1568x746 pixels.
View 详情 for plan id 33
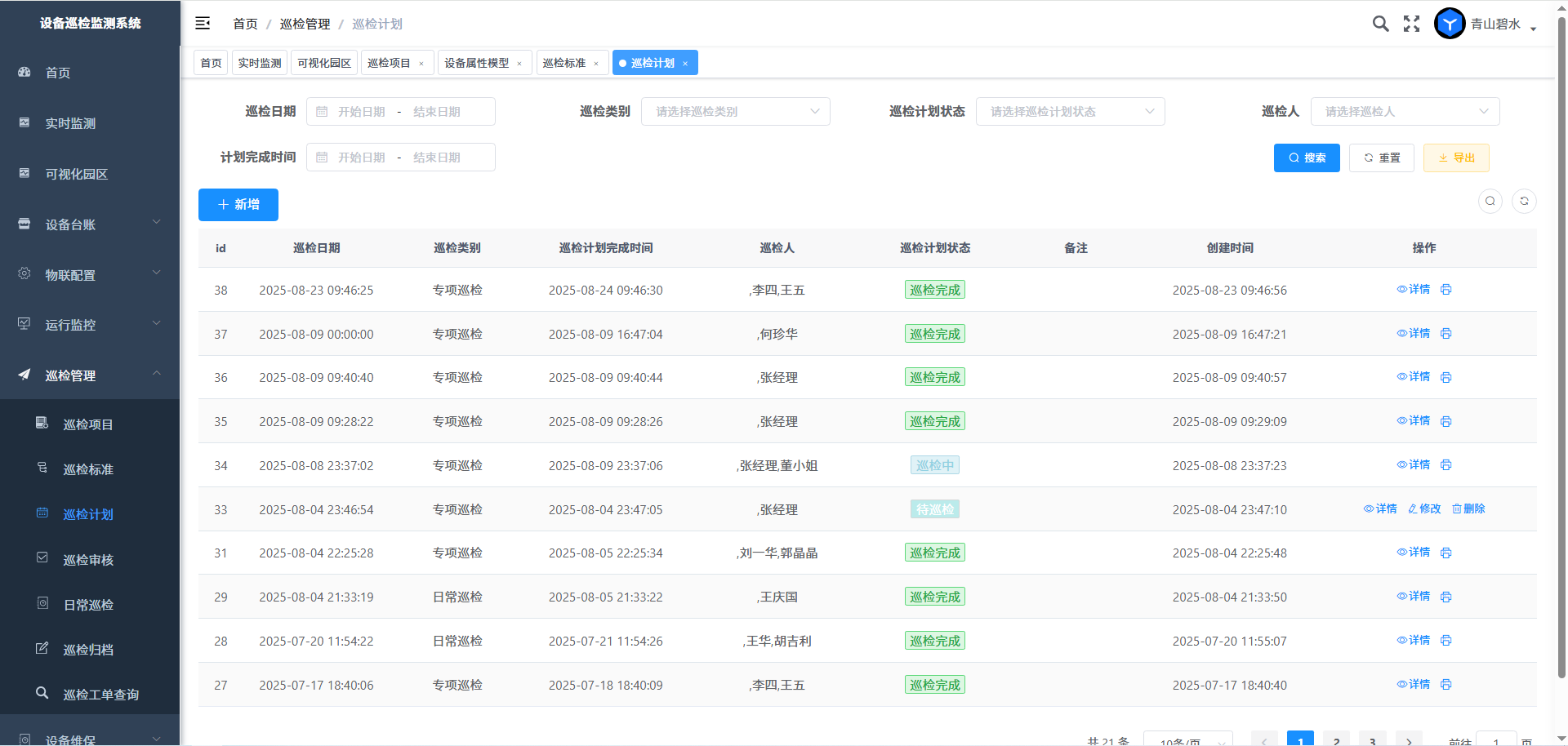[x=1380, y=509]
